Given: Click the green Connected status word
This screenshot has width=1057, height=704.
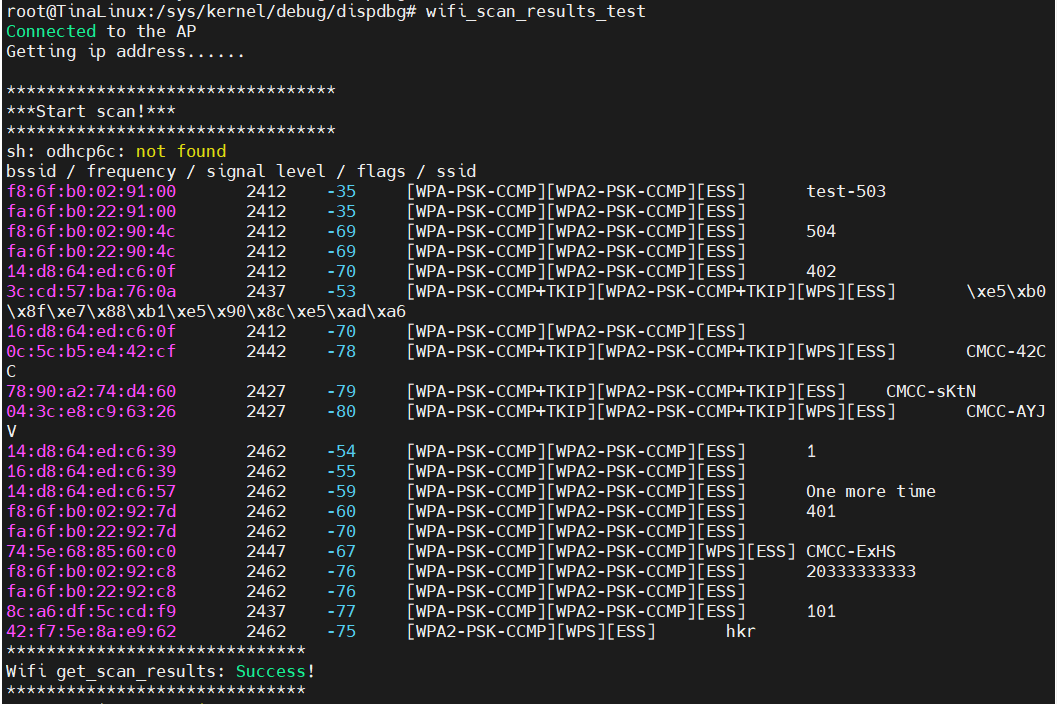Looking at the screenshot, I should pos(51,31).
